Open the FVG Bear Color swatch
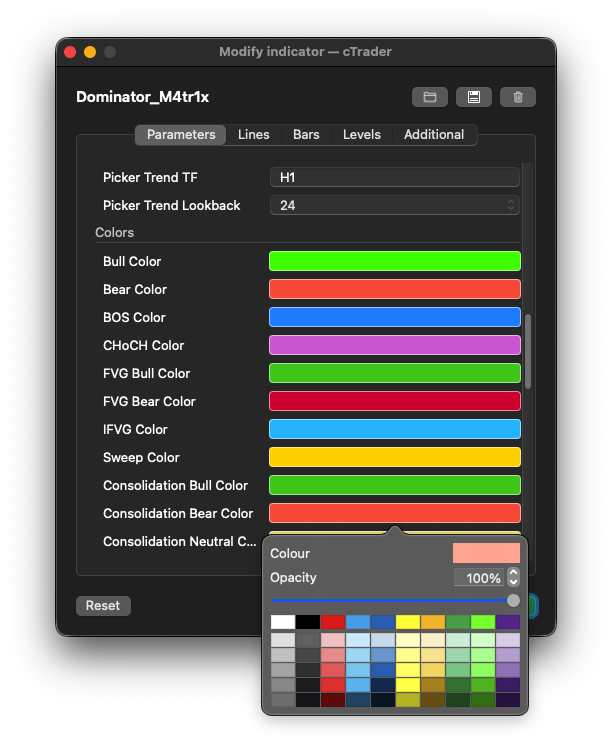 pyautogui.click(x=395, y=401)
